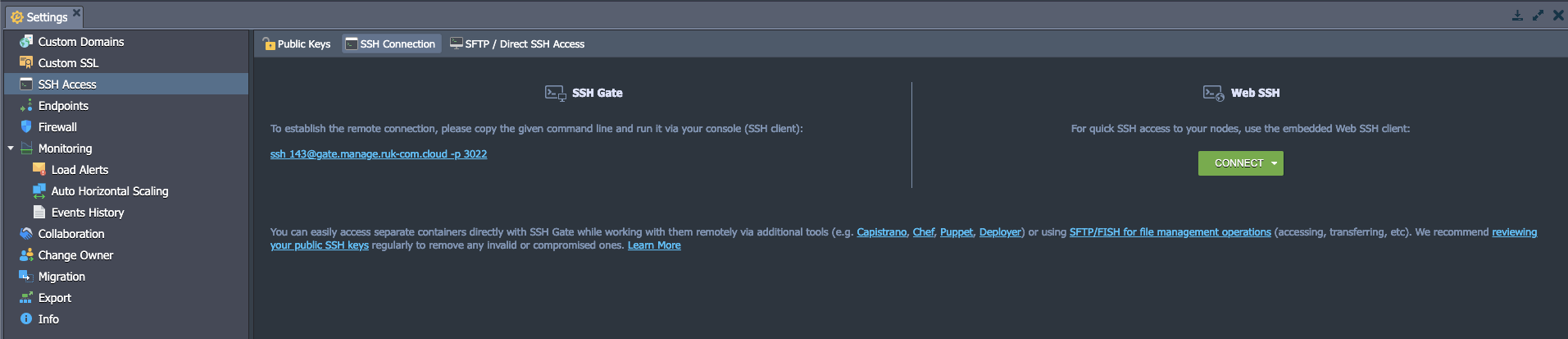Select Load Alerts icon under Monitoring
The width and height of the screenshot is (1568, 339).
[x=39, y=169]
